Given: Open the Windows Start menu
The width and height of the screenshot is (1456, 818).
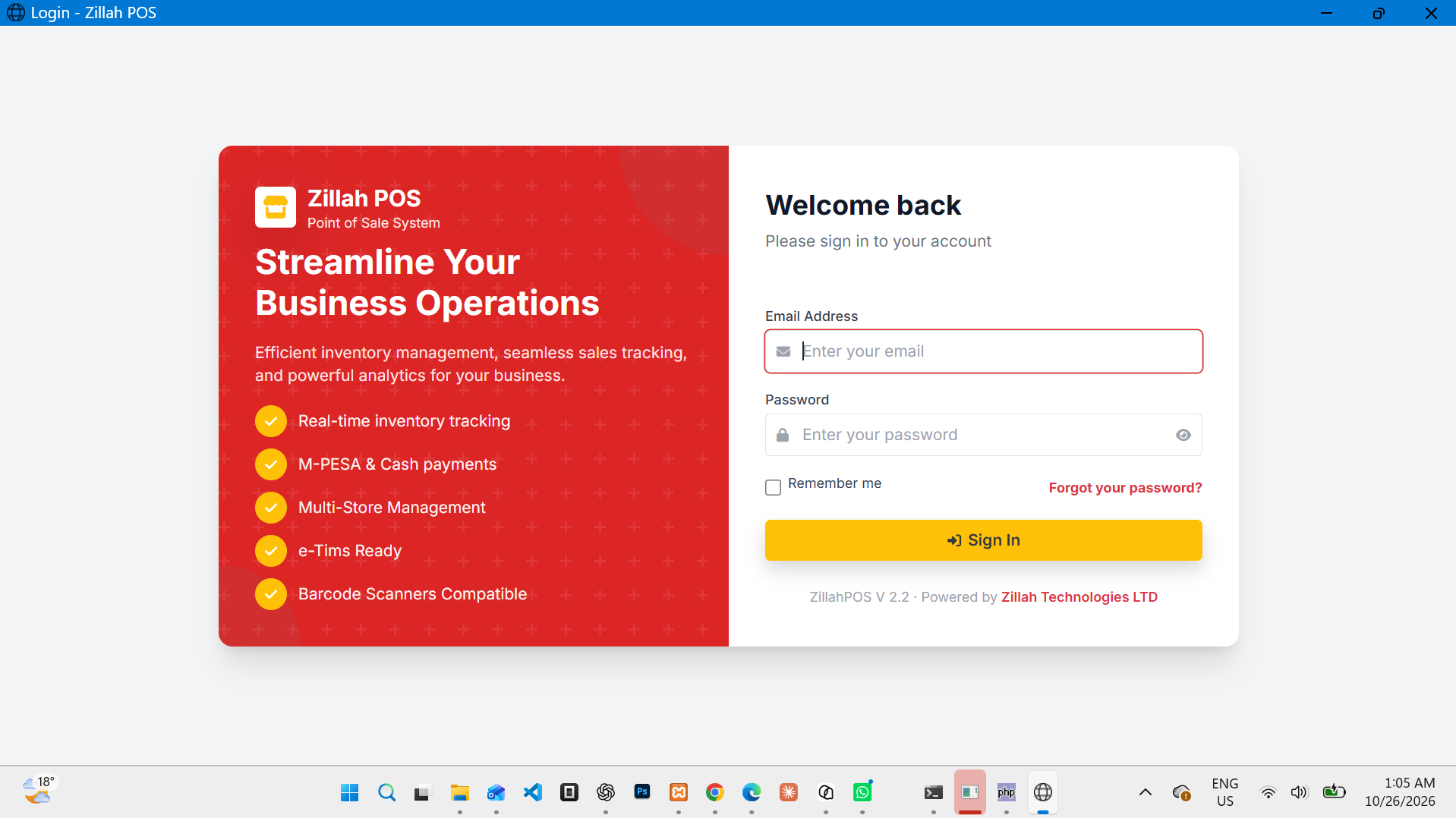Looking at the screenshot, I should tap(350, 793).
